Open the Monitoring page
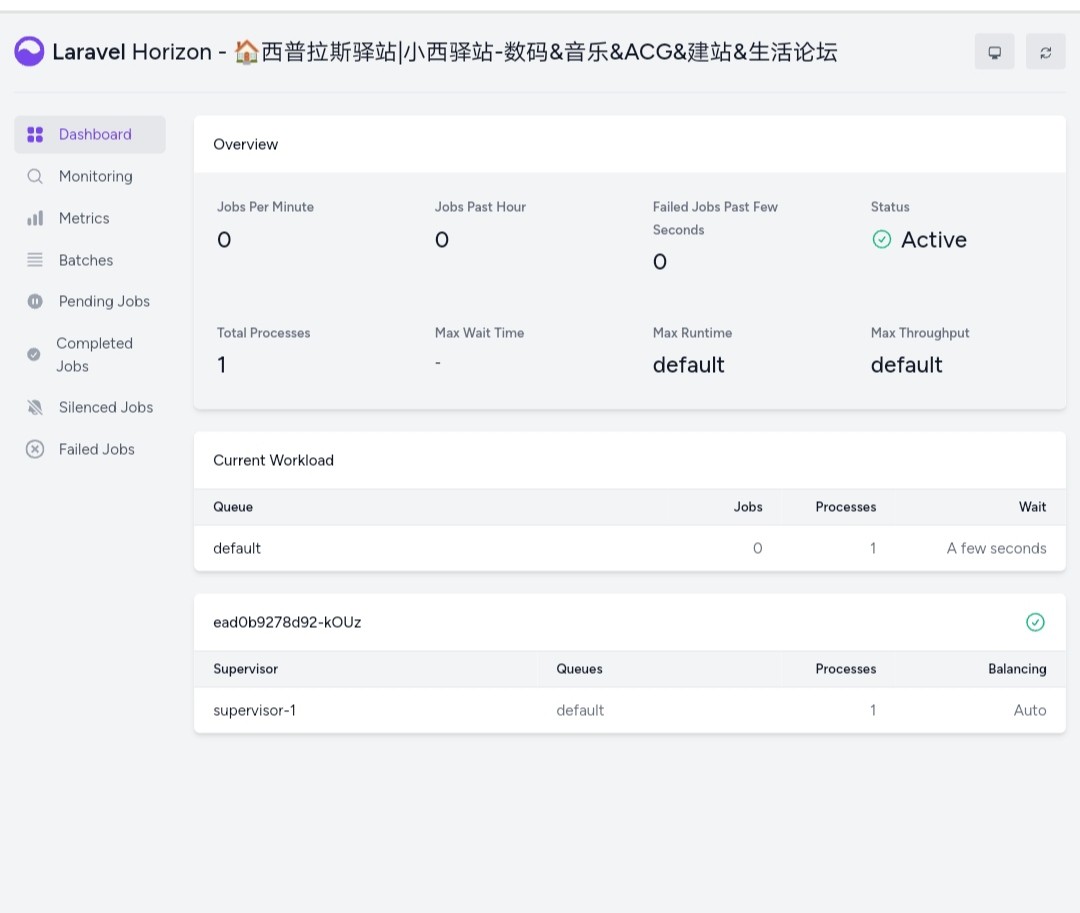Viewport: 1080px width, 913px height. pos(90,176)
